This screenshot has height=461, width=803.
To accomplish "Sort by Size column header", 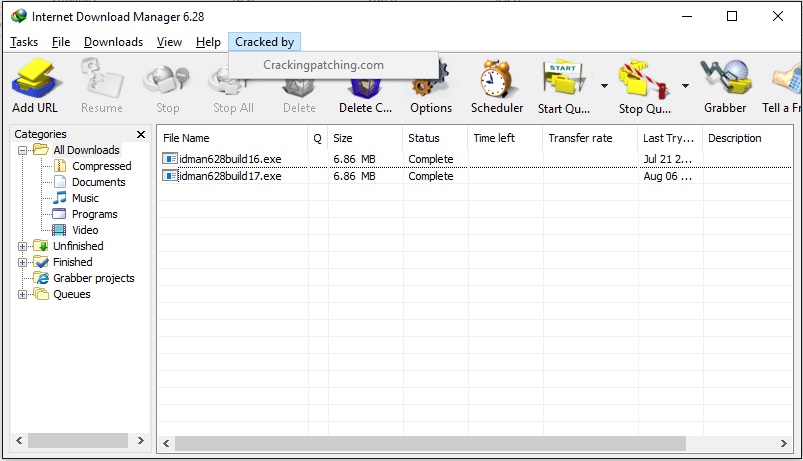I will pos(365,138).
